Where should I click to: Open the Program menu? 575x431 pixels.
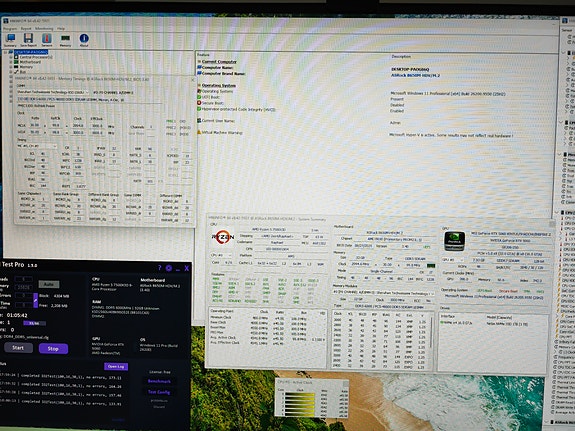pos(10,28)
